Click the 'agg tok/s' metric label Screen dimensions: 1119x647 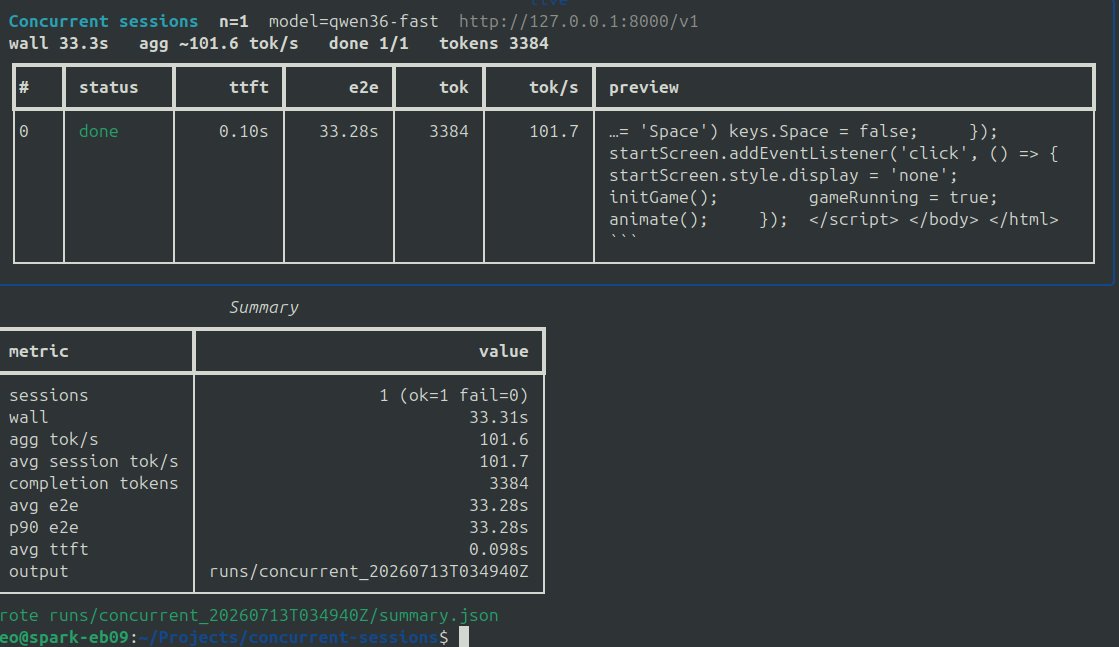click(x=54, y=439)
